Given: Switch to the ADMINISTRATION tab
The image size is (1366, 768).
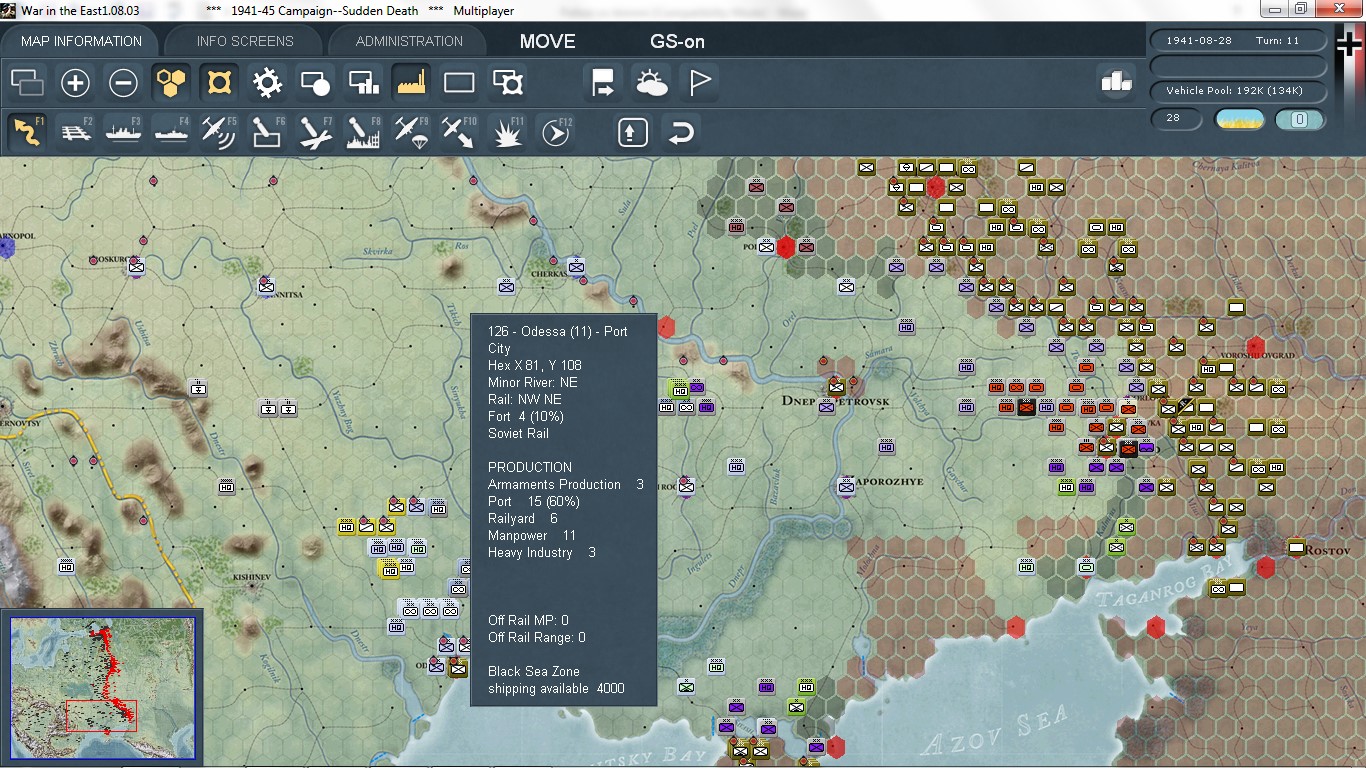Looking at the screenshot, I should coord(409,41).
